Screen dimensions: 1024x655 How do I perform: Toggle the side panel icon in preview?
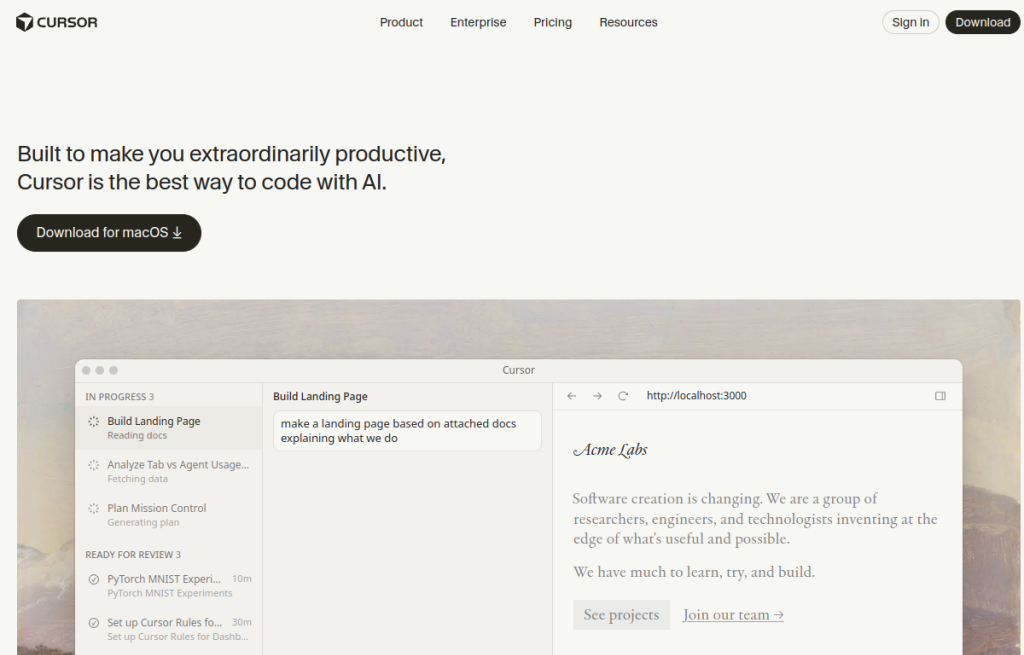tap(940, 396)
